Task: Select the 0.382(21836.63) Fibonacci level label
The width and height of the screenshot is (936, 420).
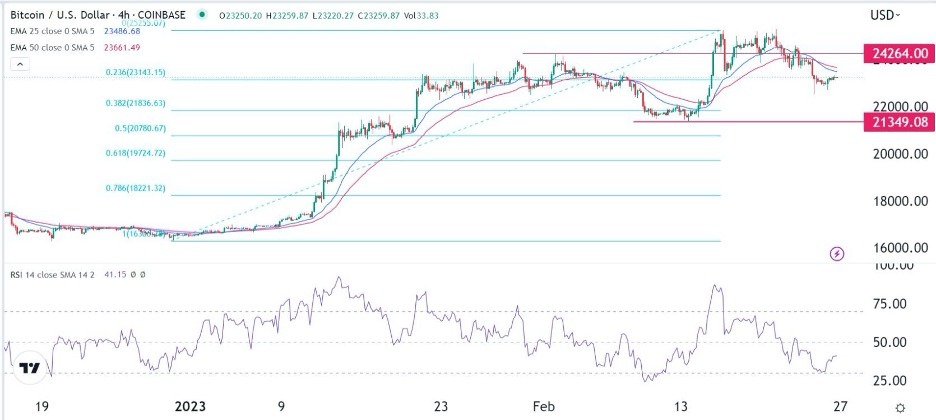Action: click(x=135, y=103)
